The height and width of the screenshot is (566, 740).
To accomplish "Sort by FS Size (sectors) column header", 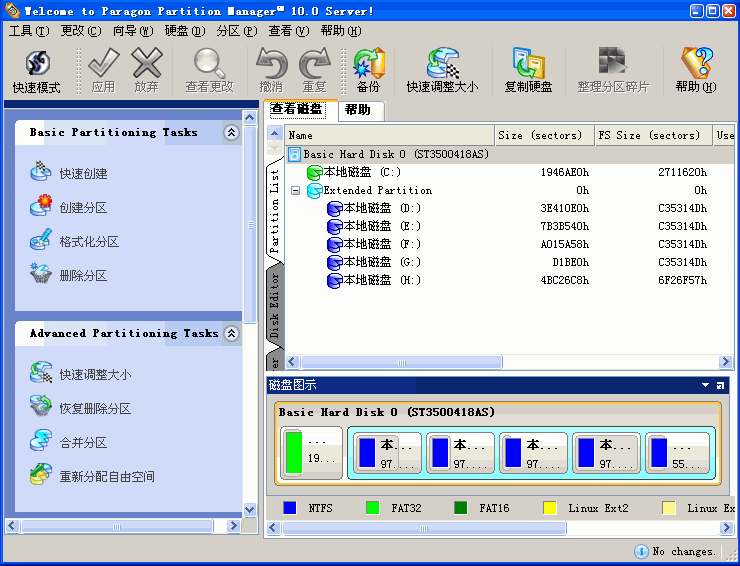I will click(x=654, y=135).
